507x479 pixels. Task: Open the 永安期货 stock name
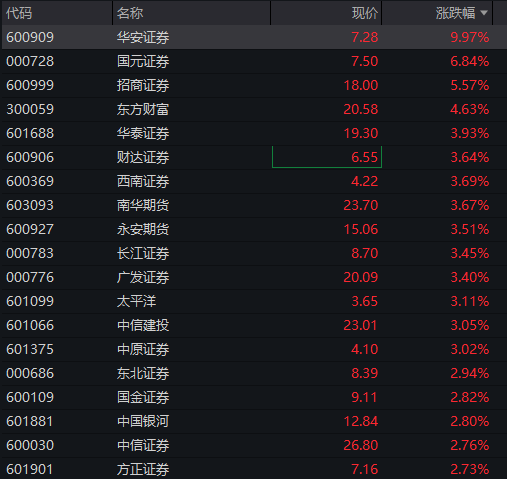pos(143,229)
